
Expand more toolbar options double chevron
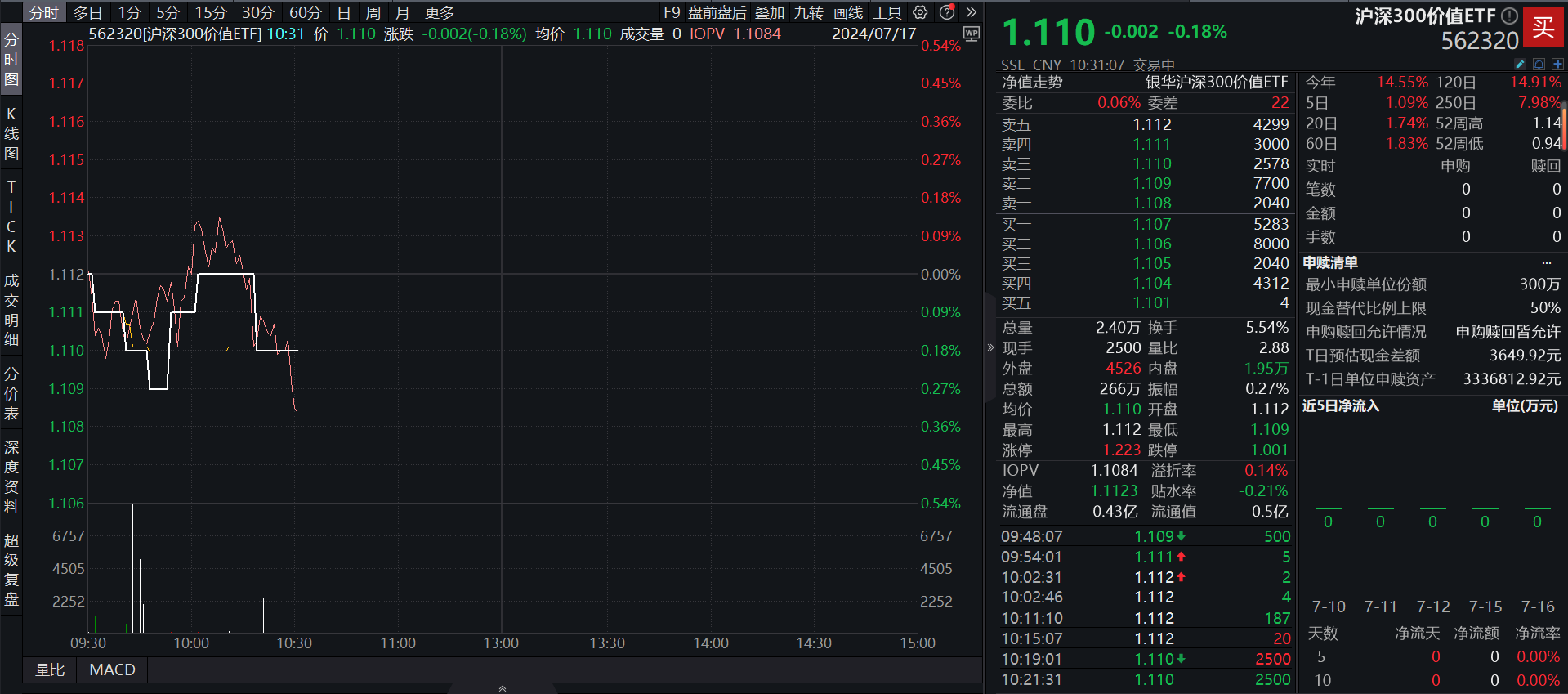point(972,12)
